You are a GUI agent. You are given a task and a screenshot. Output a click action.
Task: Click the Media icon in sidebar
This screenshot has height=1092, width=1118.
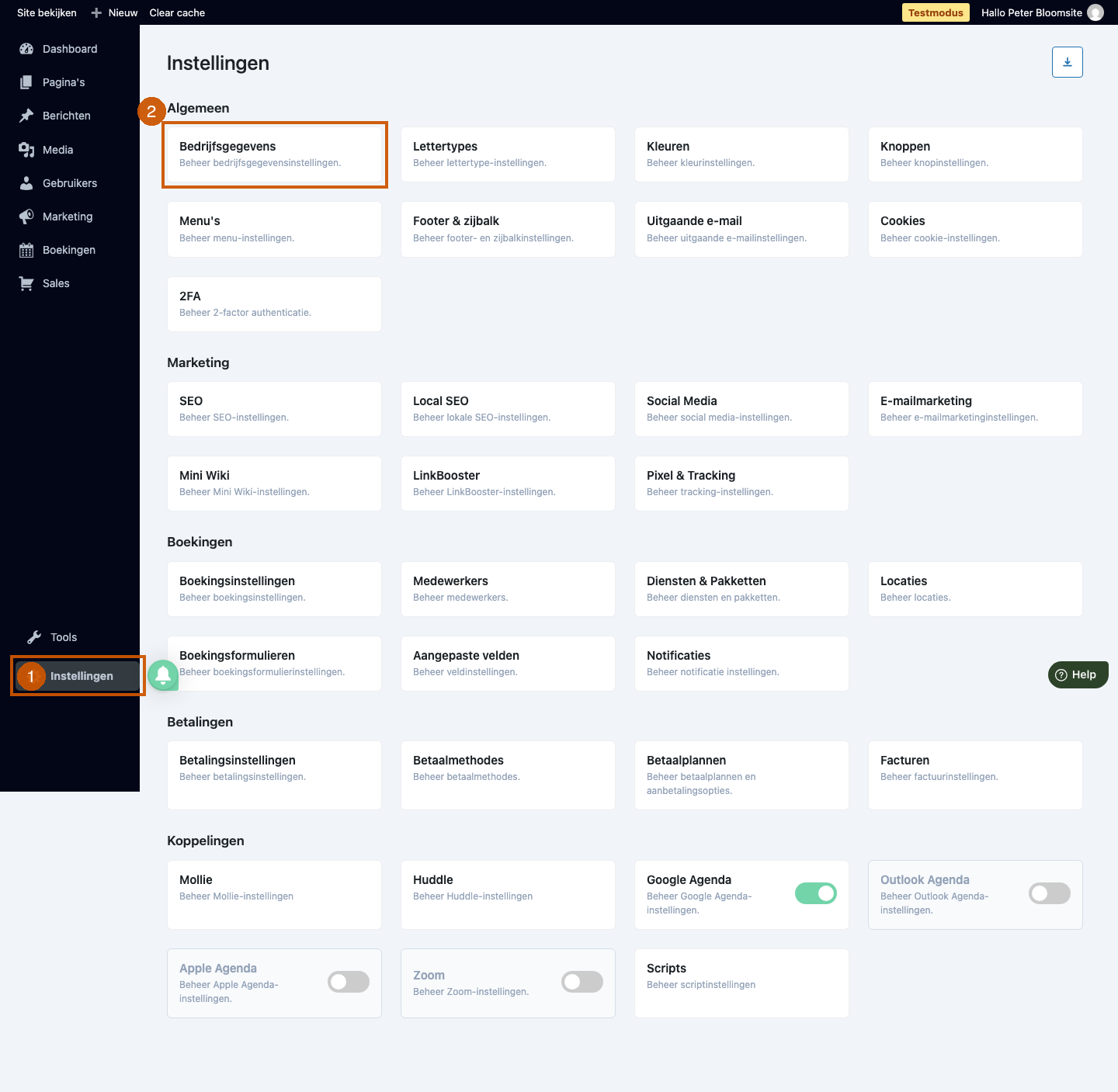pos(26,150)
